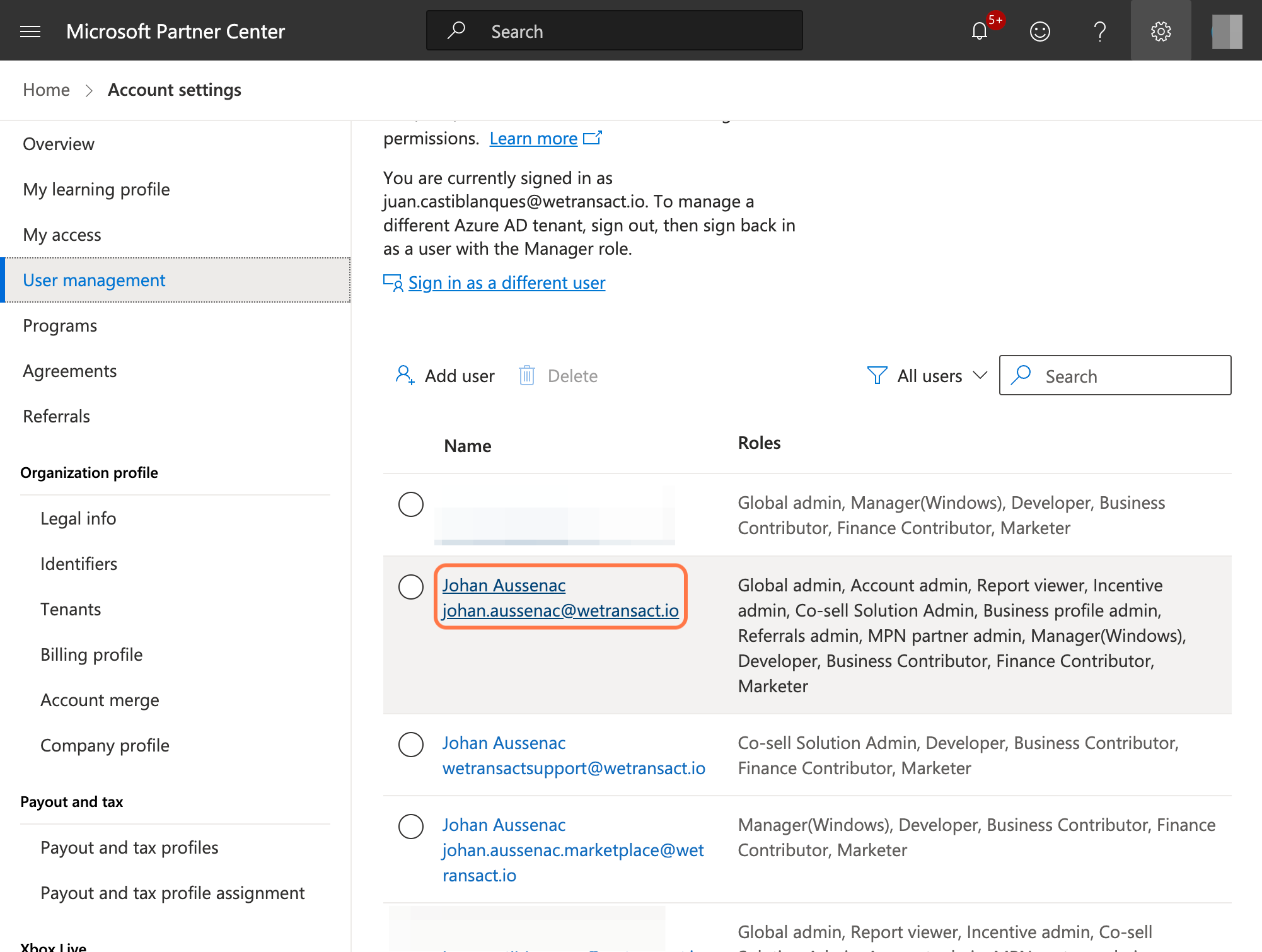The height and width of the screenshot is (952, 1262).
Task: Open wetransactsupport@wetransact.io user link
Action: 574,768
